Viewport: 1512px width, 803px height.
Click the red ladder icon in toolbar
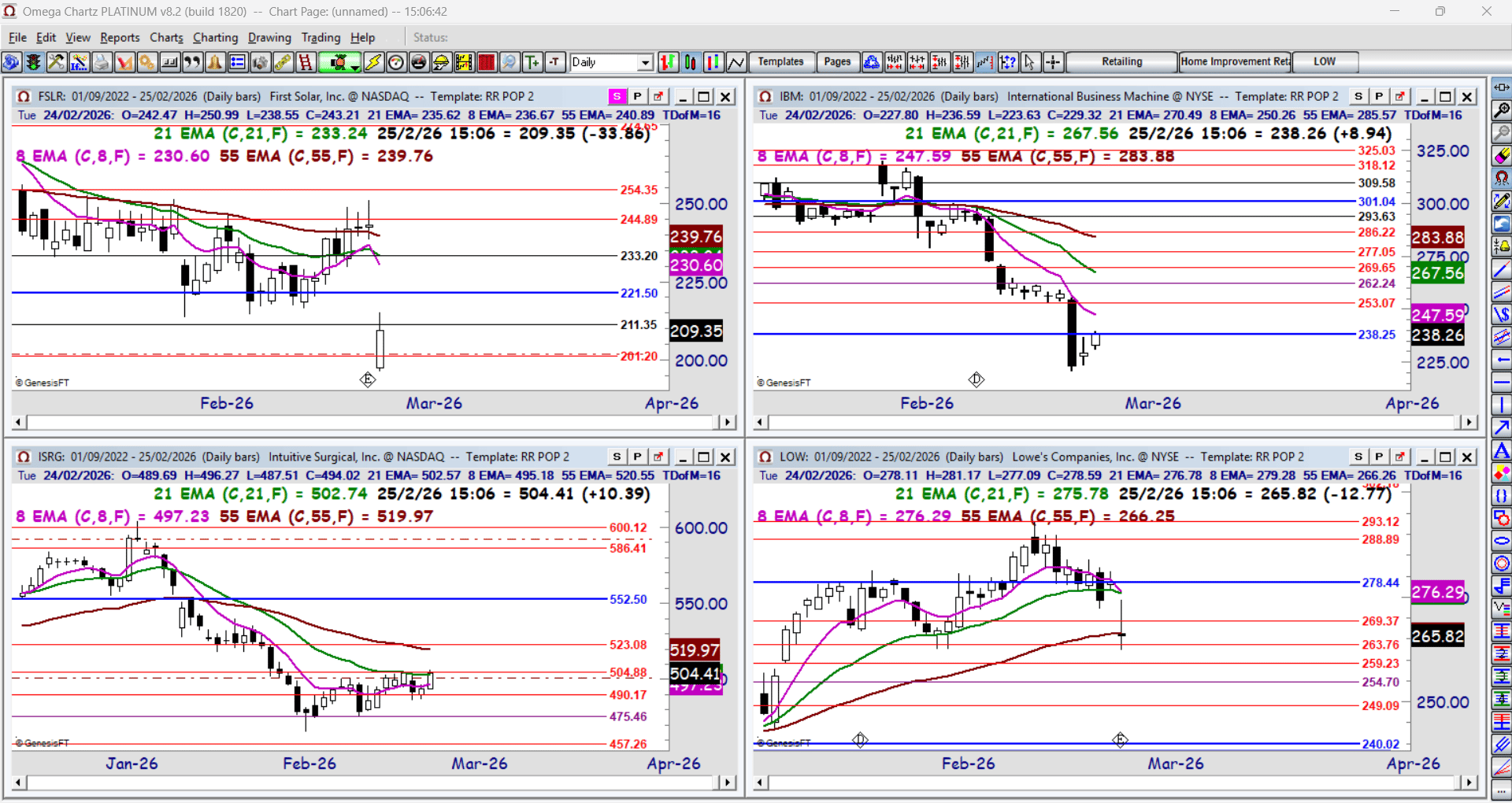[306, 62]
